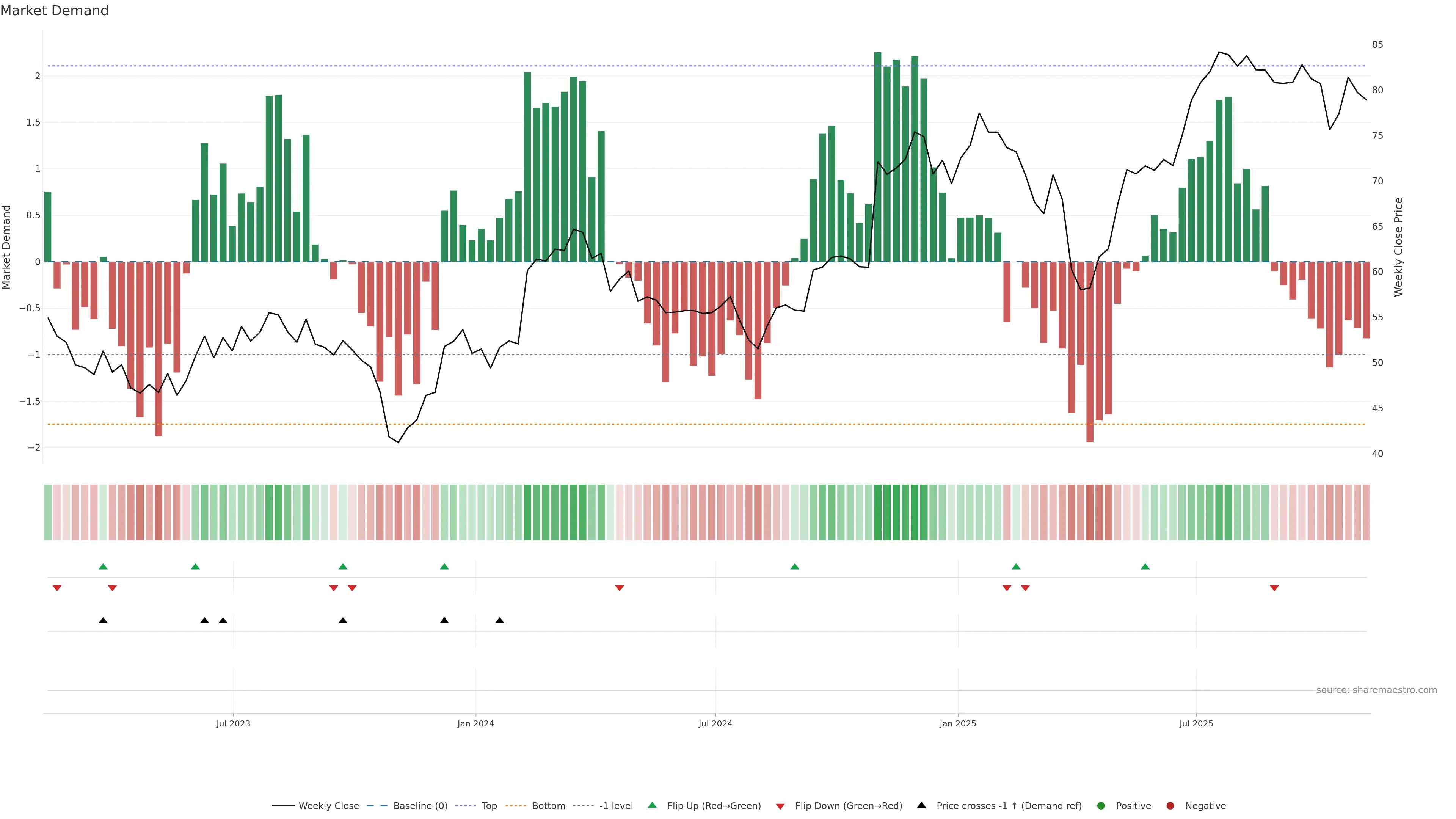This screenshot has width=1456, height=819.
Task: Click the -1 level legend entry
Action: pyautogui.click(x=615, y=806)
